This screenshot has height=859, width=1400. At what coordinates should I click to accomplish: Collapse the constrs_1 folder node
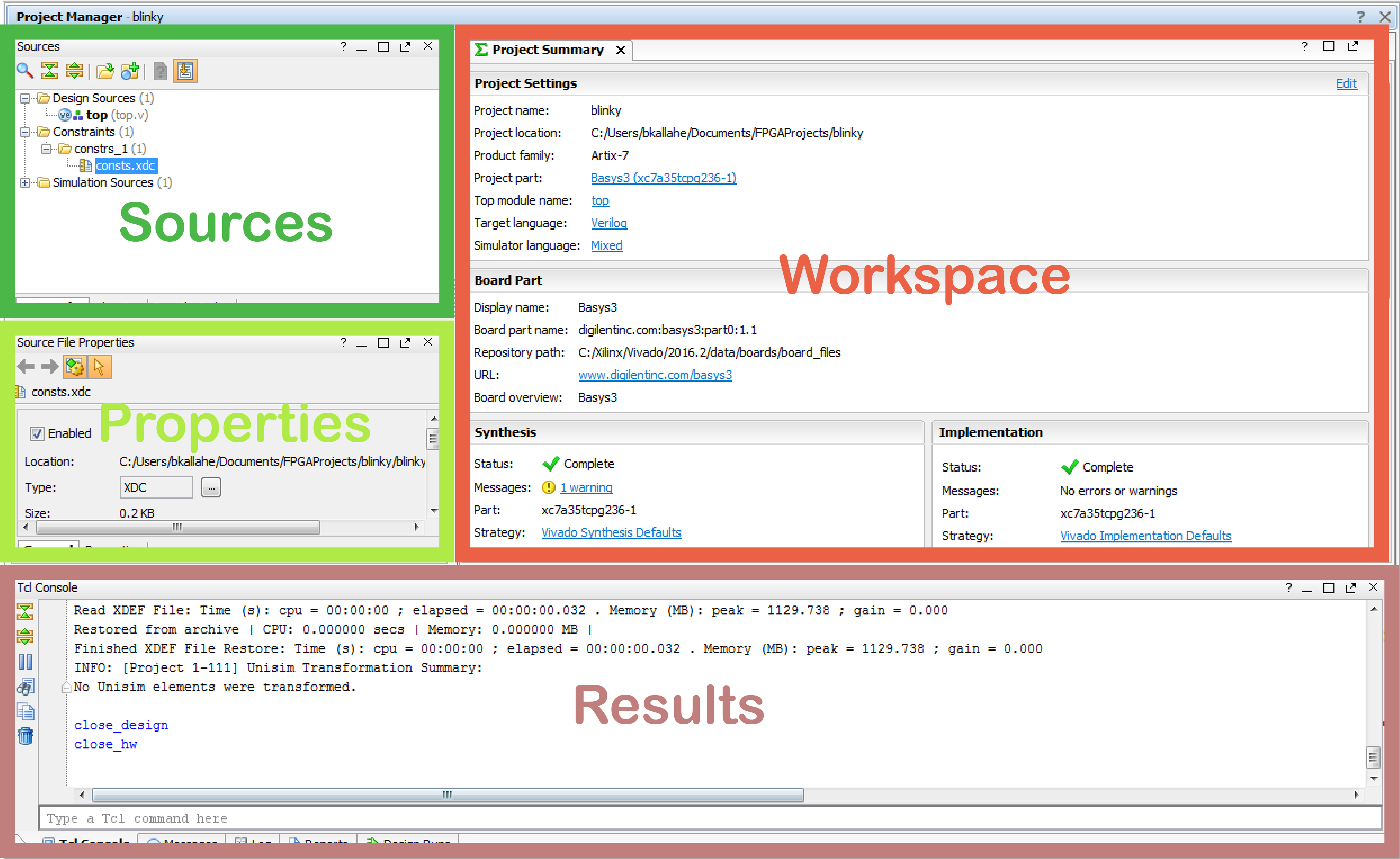pos(46,149)
